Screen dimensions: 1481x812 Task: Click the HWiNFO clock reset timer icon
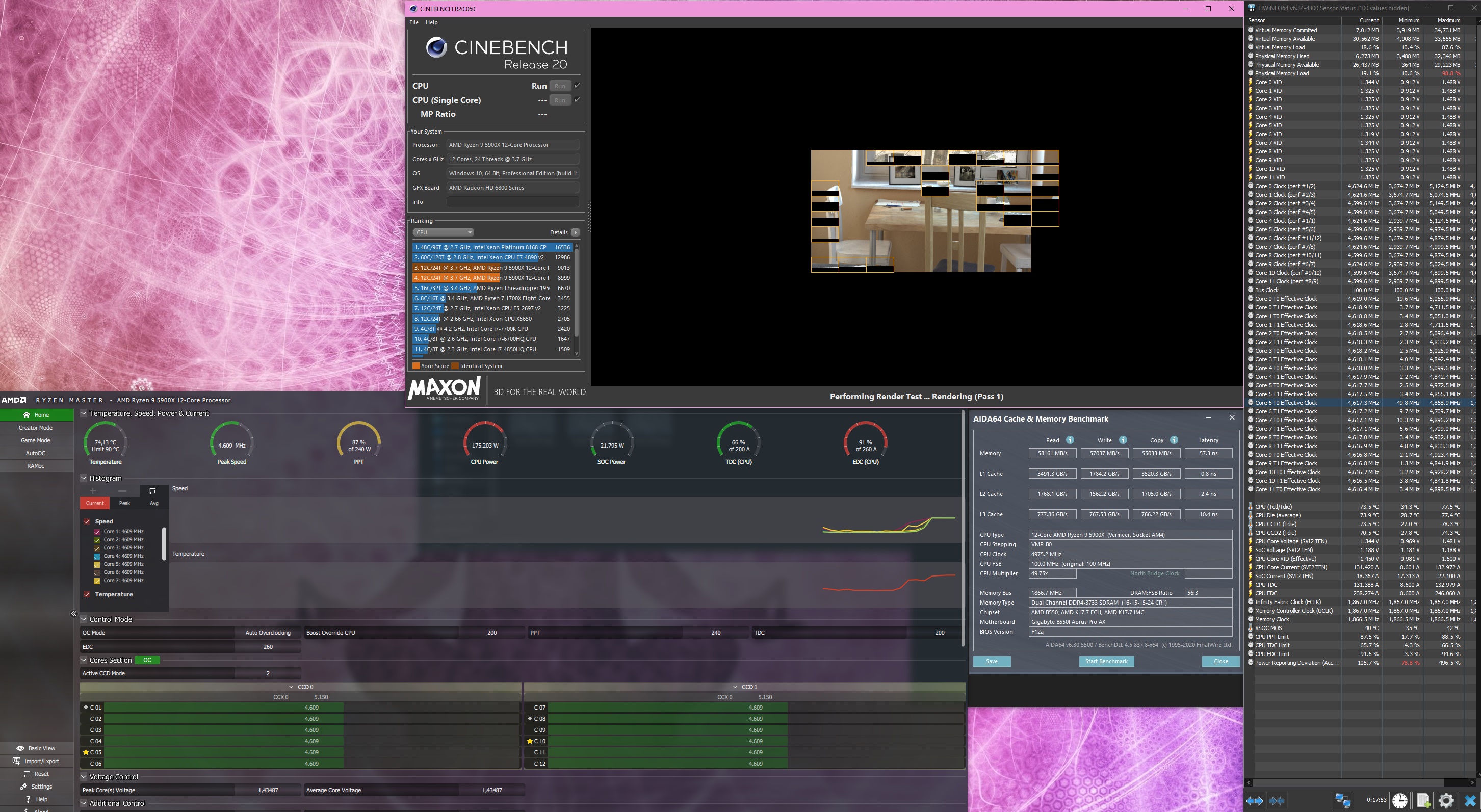point(1399,800)
